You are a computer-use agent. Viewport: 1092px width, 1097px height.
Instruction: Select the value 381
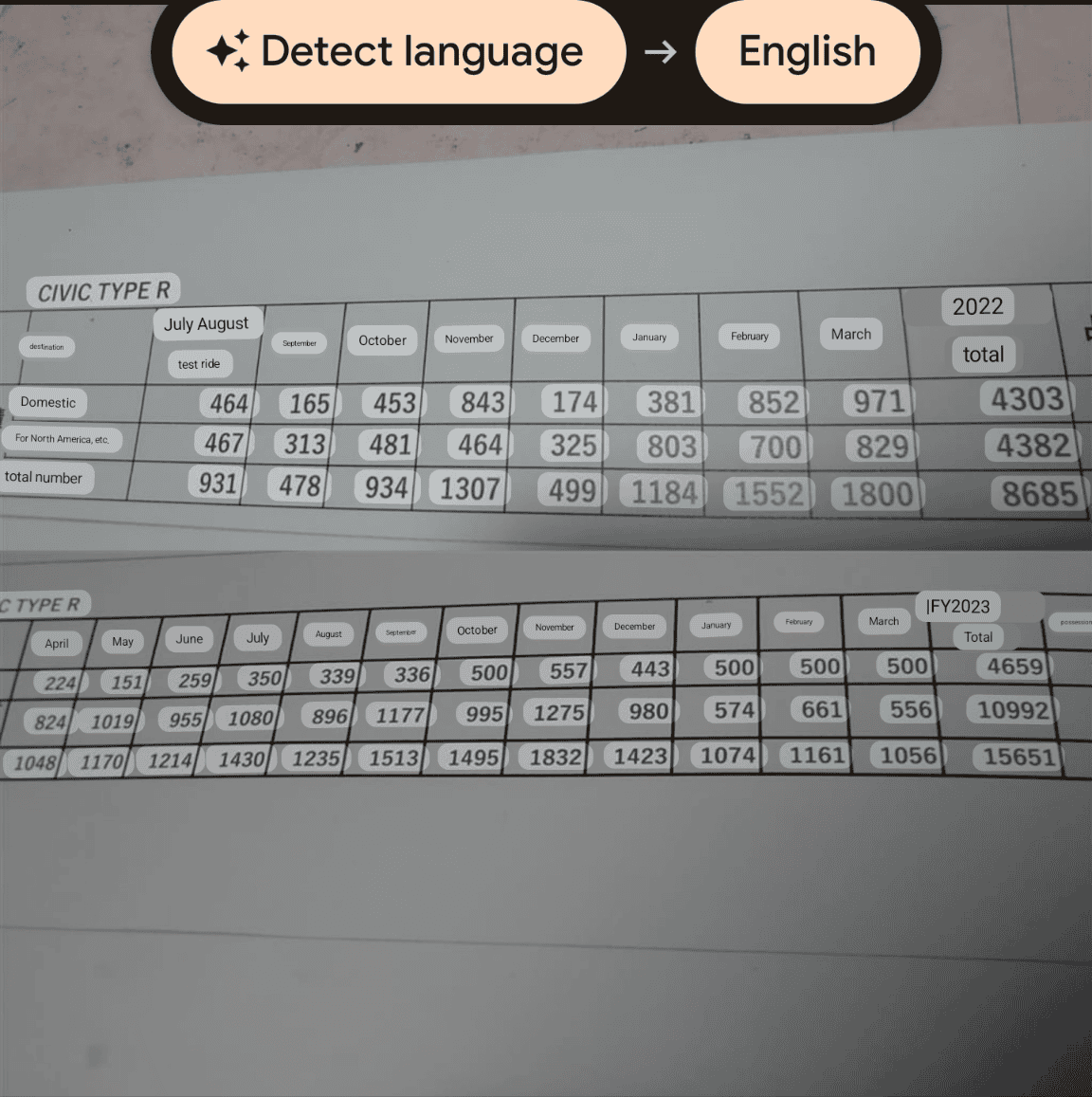670,402
